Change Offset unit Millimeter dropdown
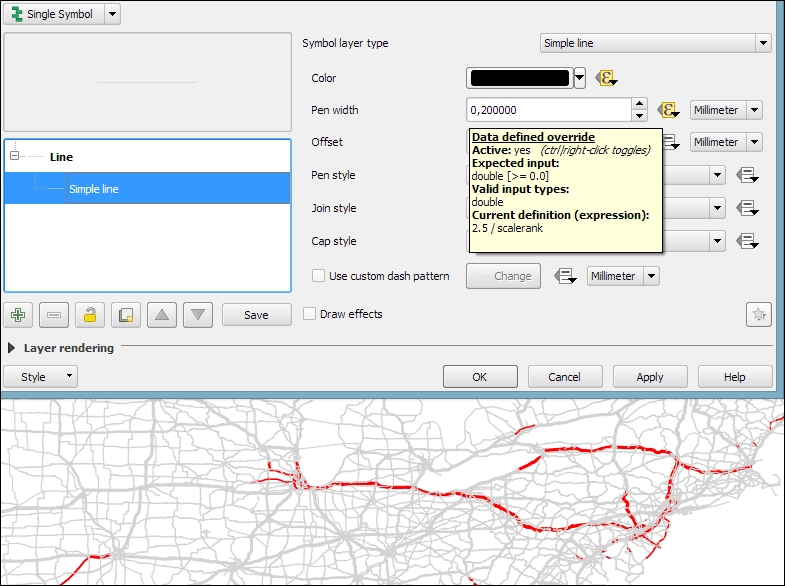785x586 pixels. click(726, 142)
